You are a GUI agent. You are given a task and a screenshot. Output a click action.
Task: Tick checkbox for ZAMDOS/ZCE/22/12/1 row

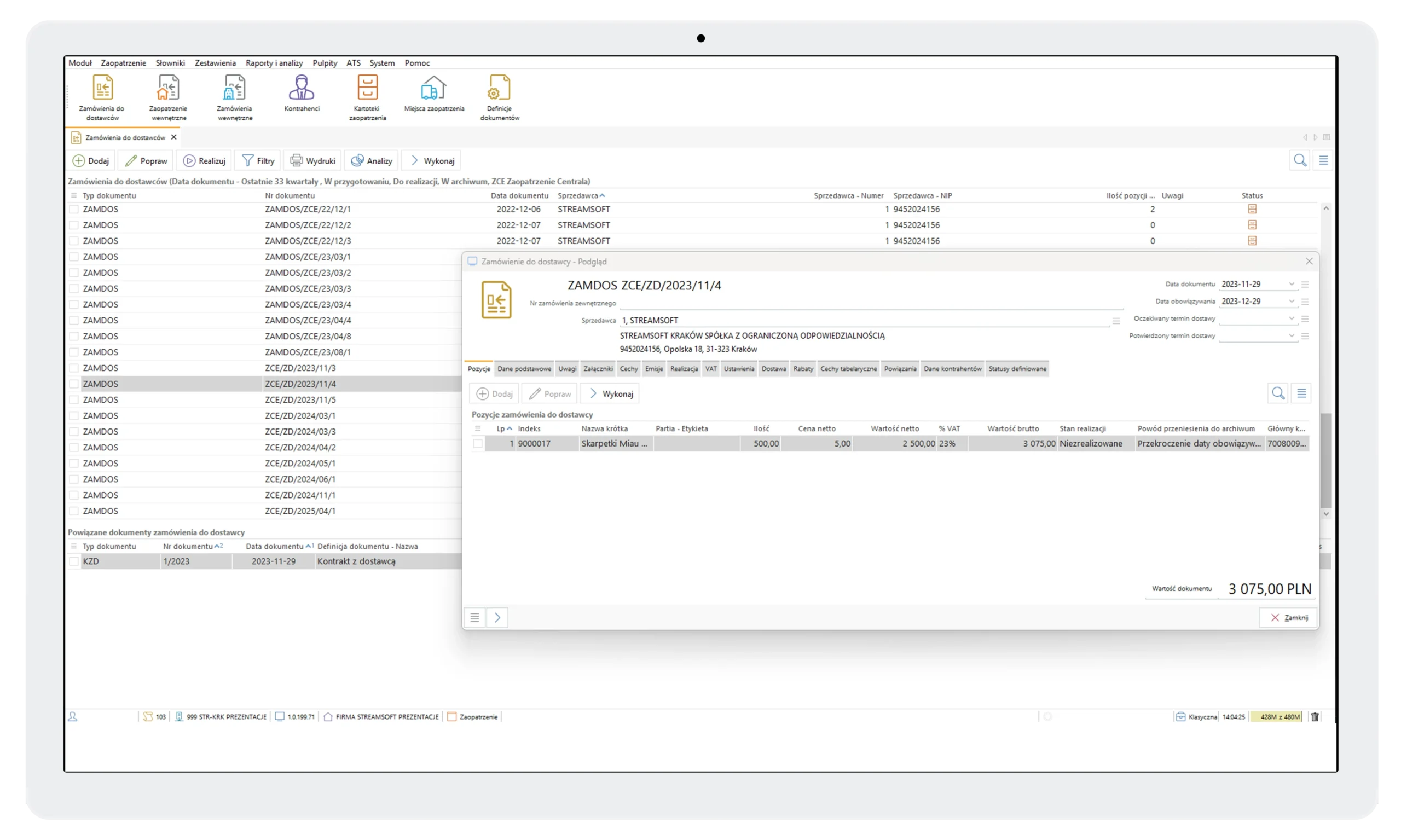click(x=73, y=210)
